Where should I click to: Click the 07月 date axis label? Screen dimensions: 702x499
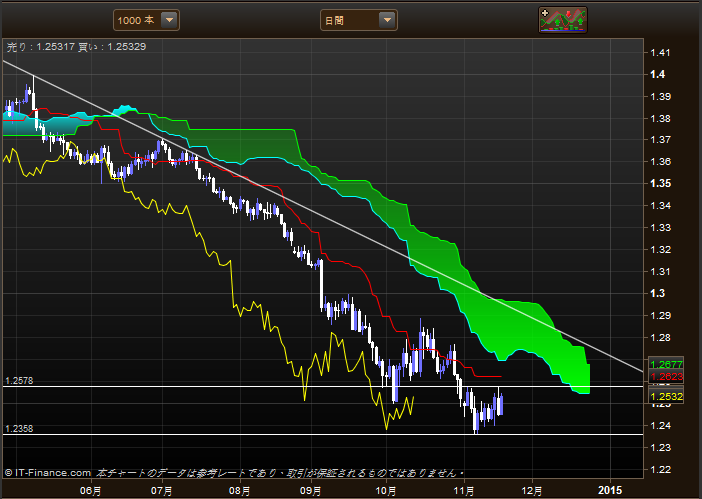click(162, 491)
